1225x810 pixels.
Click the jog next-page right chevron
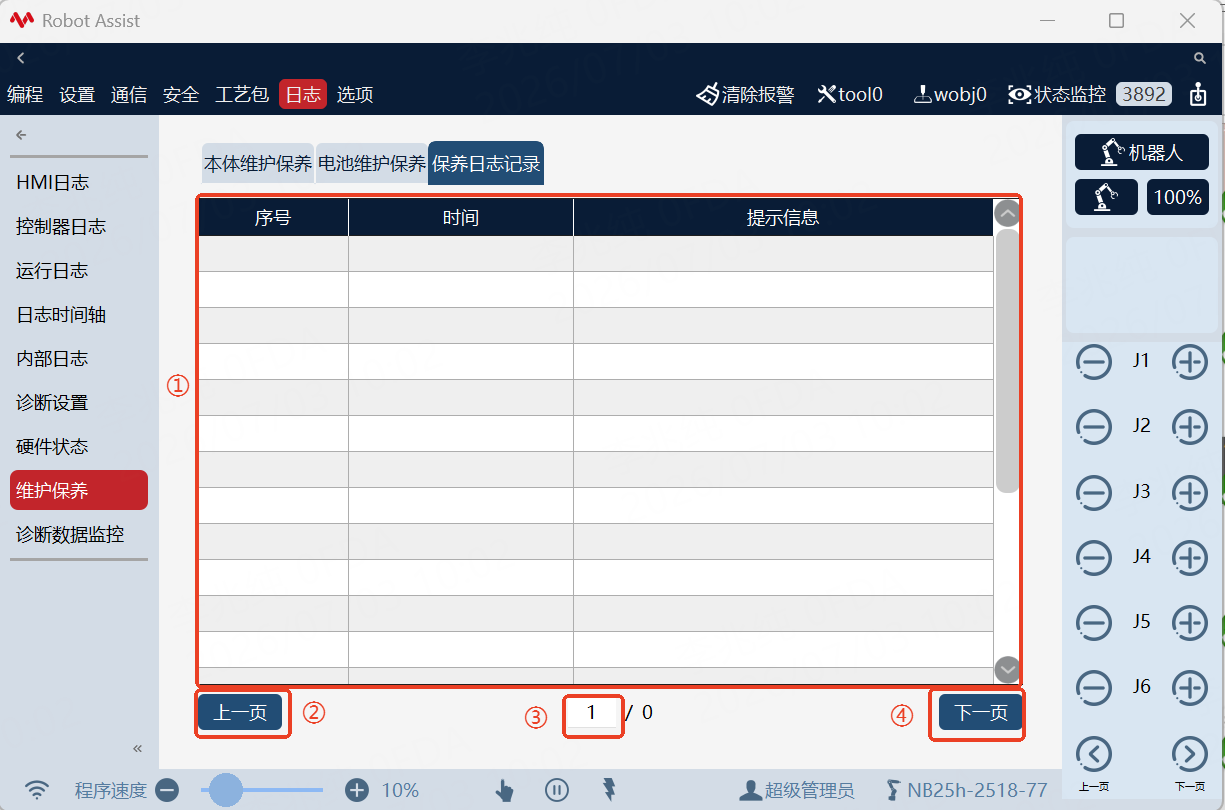click(1189, 753)
